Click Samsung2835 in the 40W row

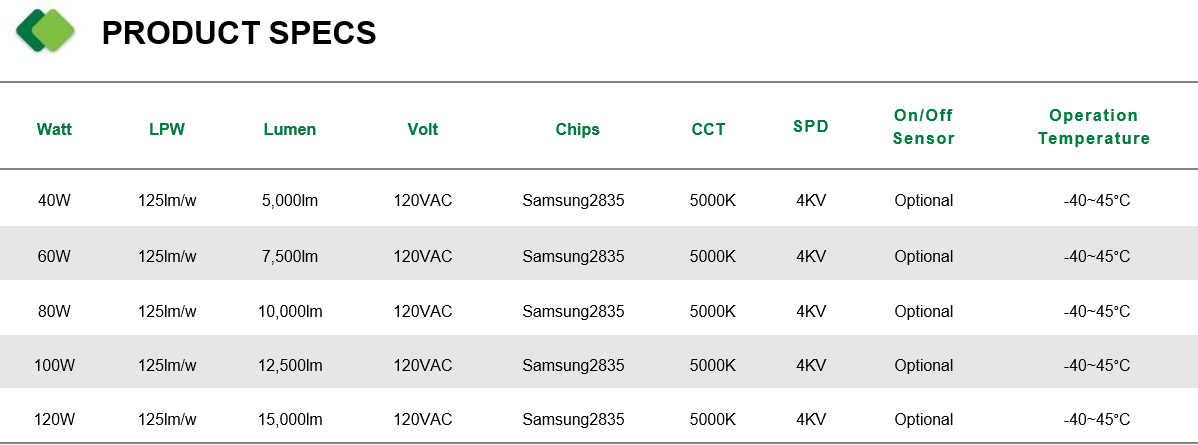(573, 201)
